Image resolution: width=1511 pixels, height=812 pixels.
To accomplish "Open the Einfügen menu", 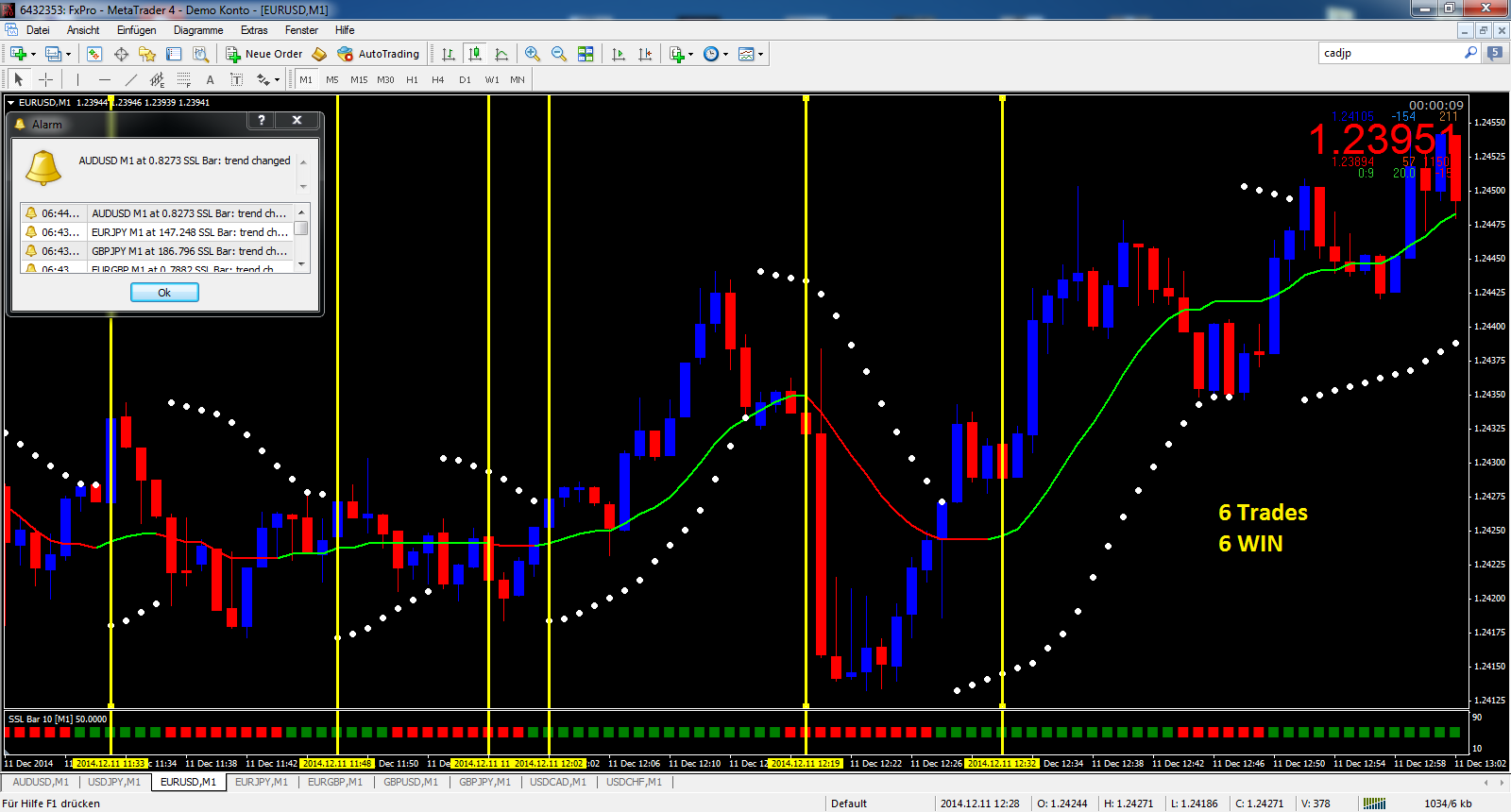I will (x=137, y=30).
